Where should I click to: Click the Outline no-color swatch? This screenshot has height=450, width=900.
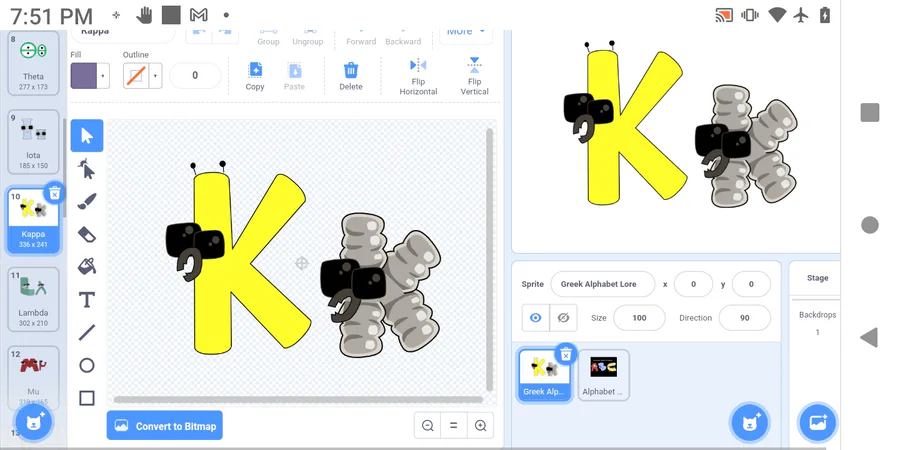[136, 76]
